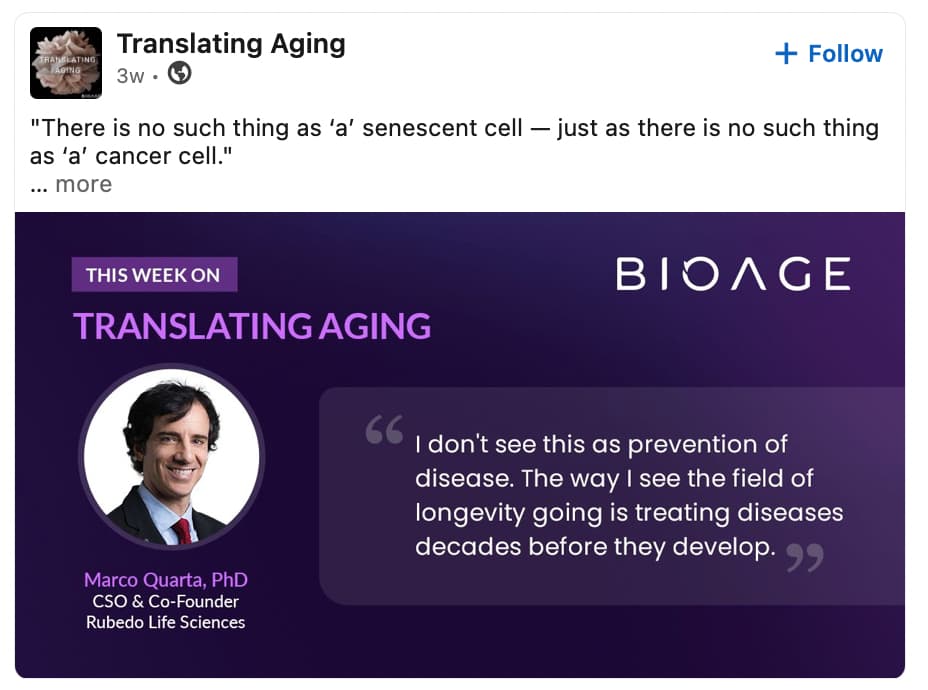Open the purple podcast promo image
Screen dimensions: 928x690
(460, 445)
